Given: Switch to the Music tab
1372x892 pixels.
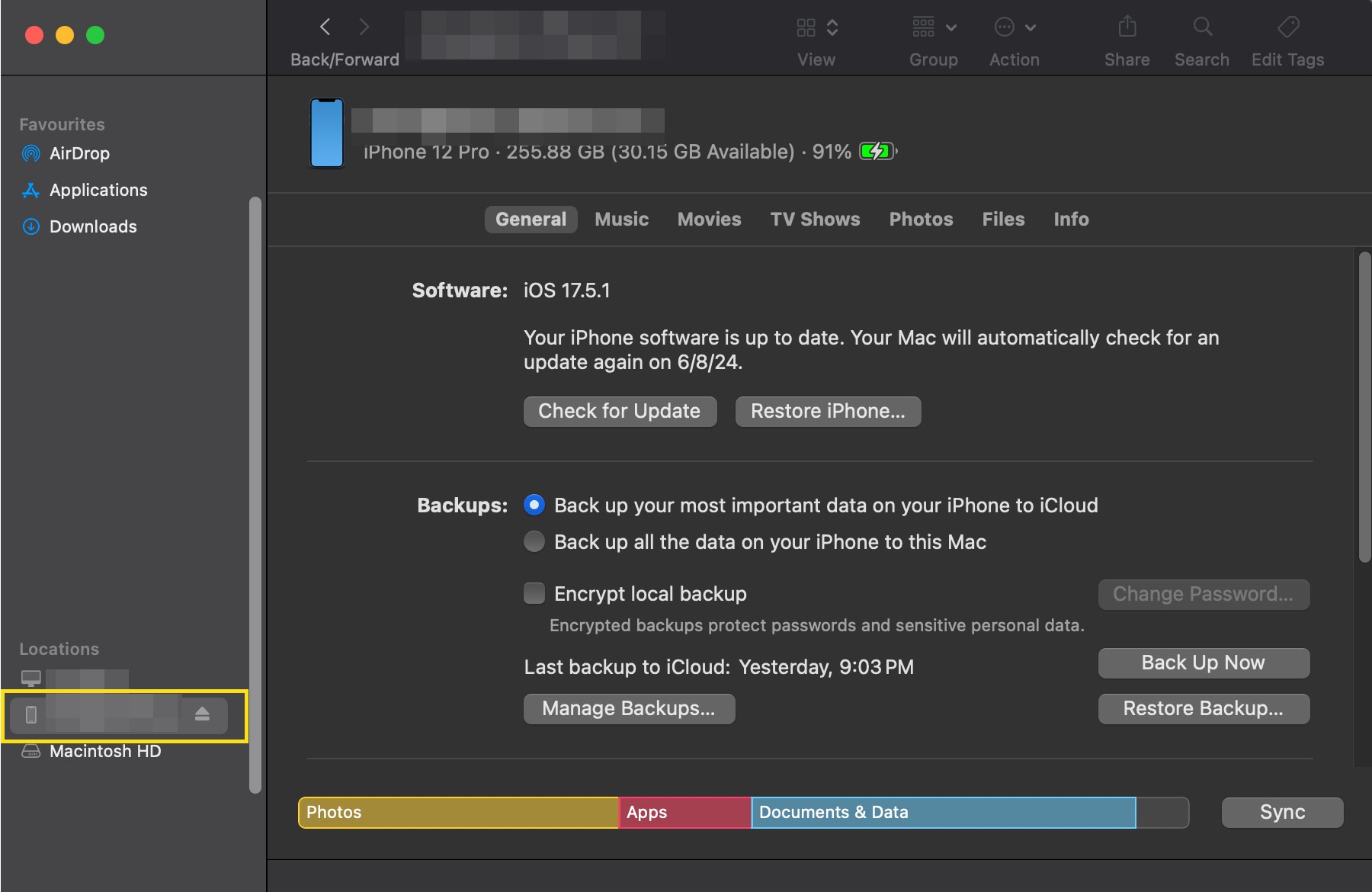Looking at the screenshot, I should pos(622,220).
